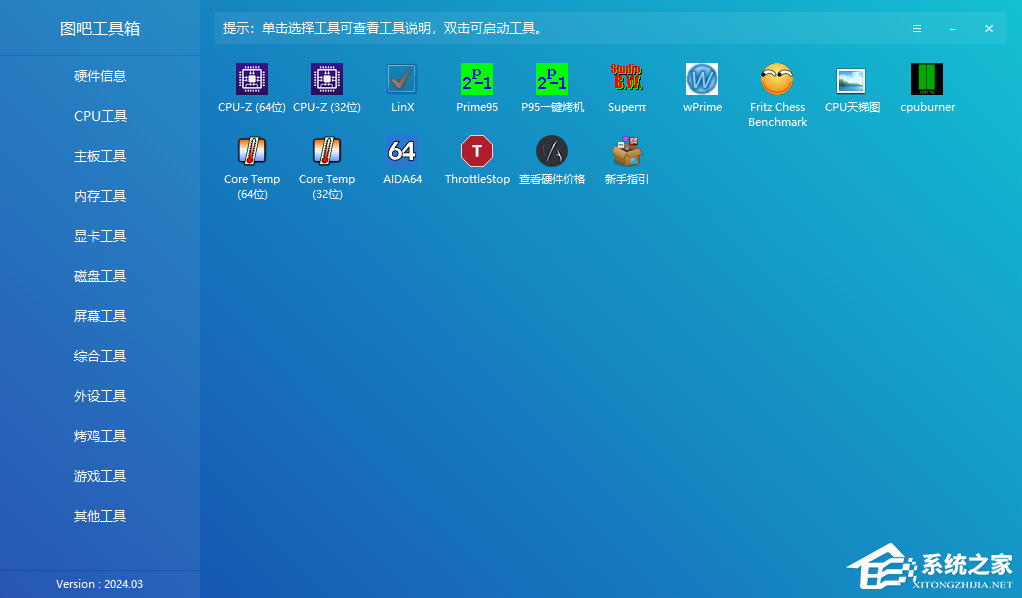Image resolution: width=1022 pixels, height=598 pixels.
Task: Click the cpuburner icon
Action: click(927, 79)
